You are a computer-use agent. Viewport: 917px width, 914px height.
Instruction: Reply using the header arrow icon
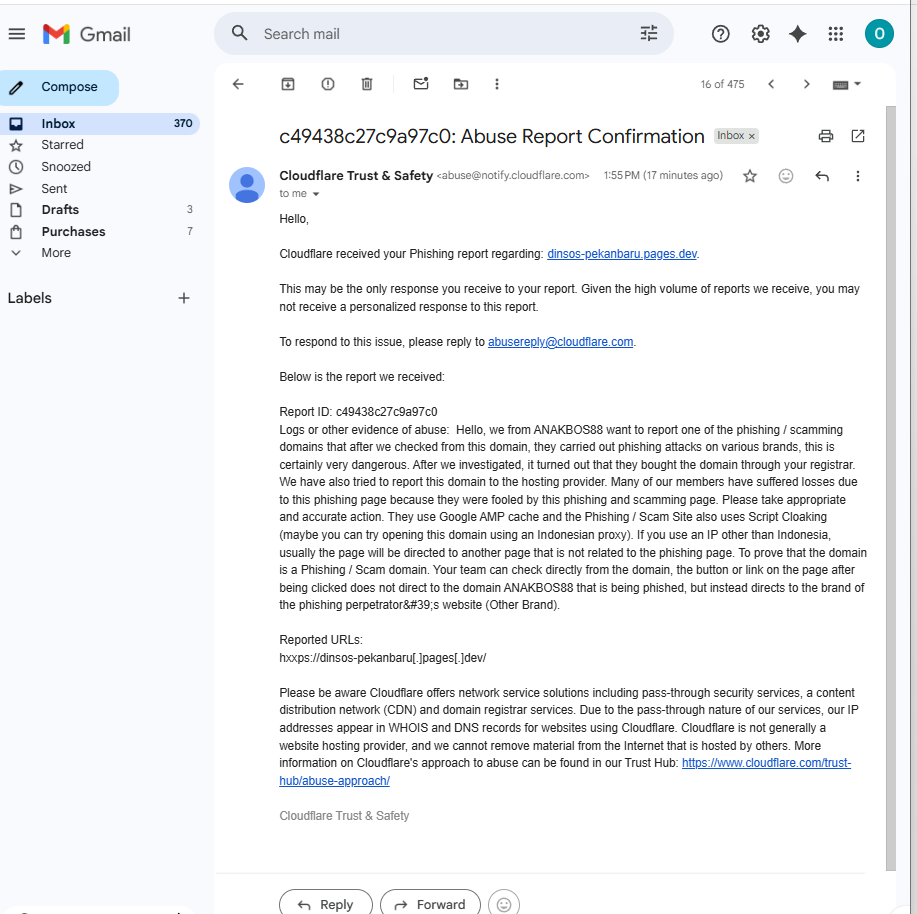(x=822, y=176)
